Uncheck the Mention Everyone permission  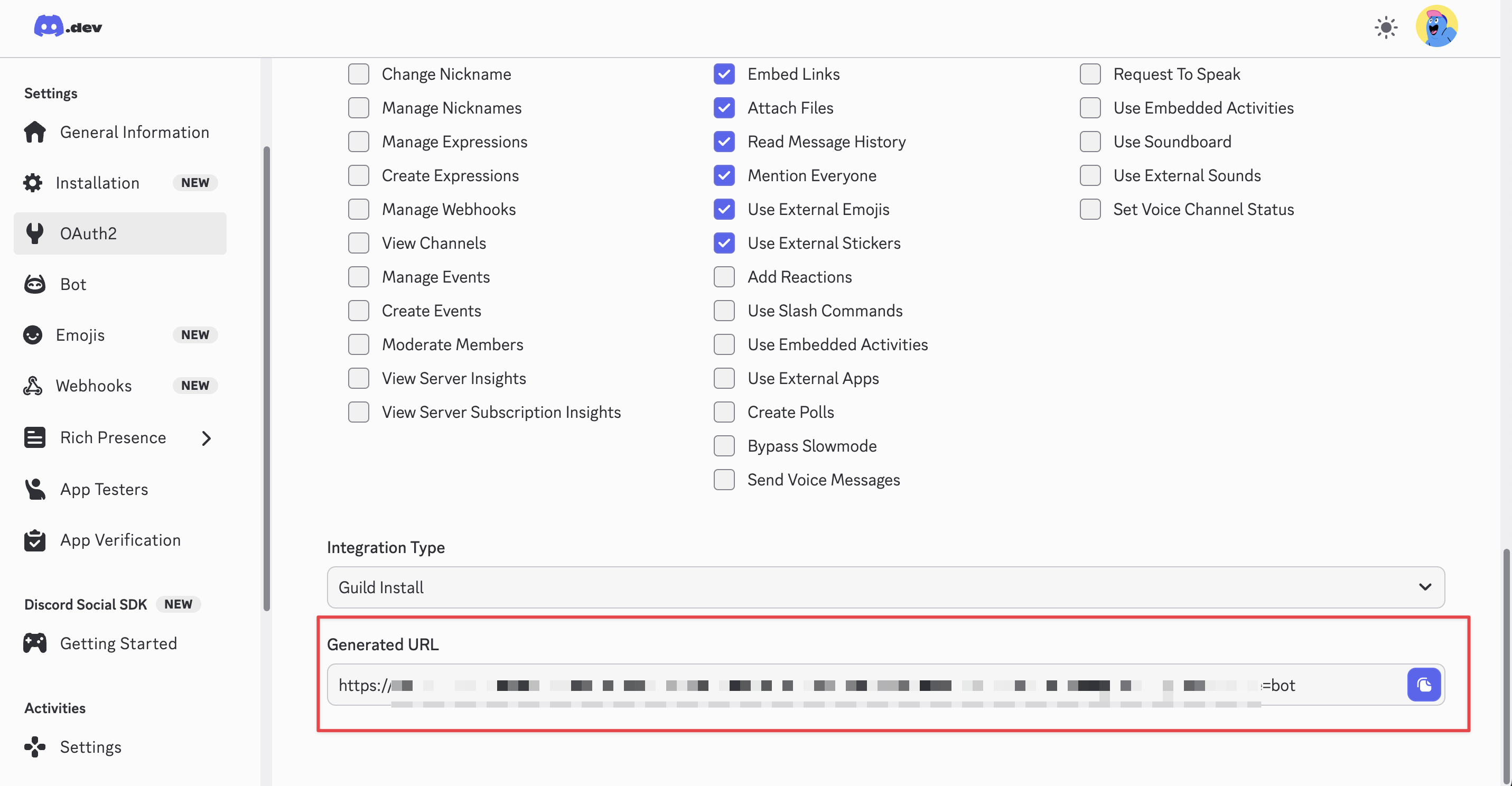coord(724,175)
